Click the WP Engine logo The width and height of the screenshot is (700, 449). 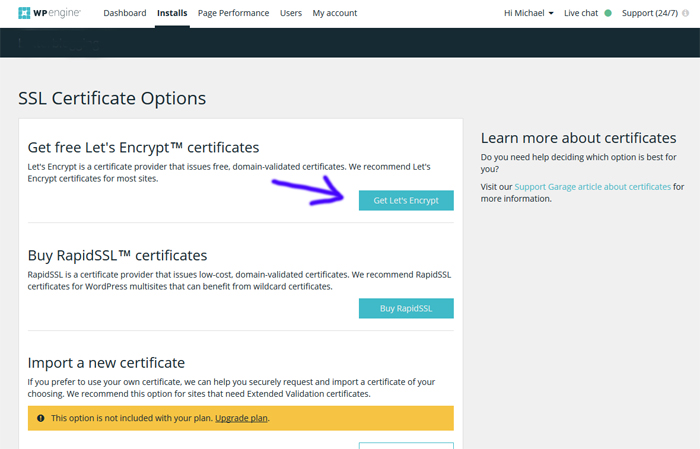pyautogui.click(x=49, y=13)
